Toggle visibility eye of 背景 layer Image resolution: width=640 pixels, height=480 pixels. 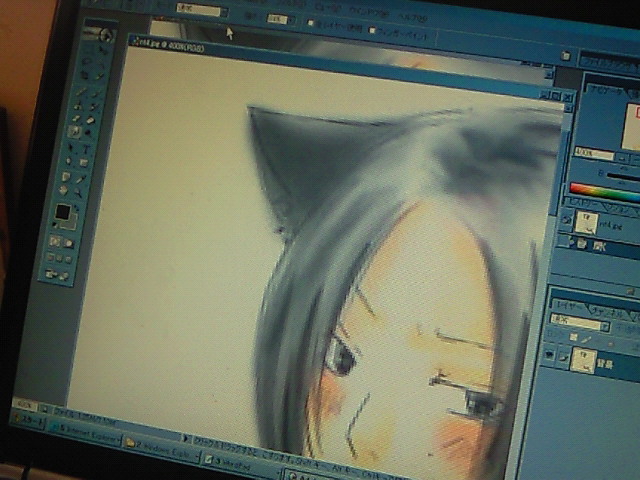coord(550,354)
